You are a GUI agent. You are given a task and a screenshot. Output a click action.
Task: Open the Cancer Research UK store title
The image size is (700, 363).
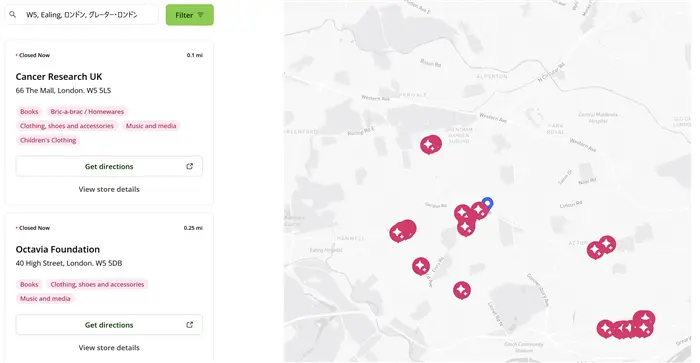click(59, 77)
